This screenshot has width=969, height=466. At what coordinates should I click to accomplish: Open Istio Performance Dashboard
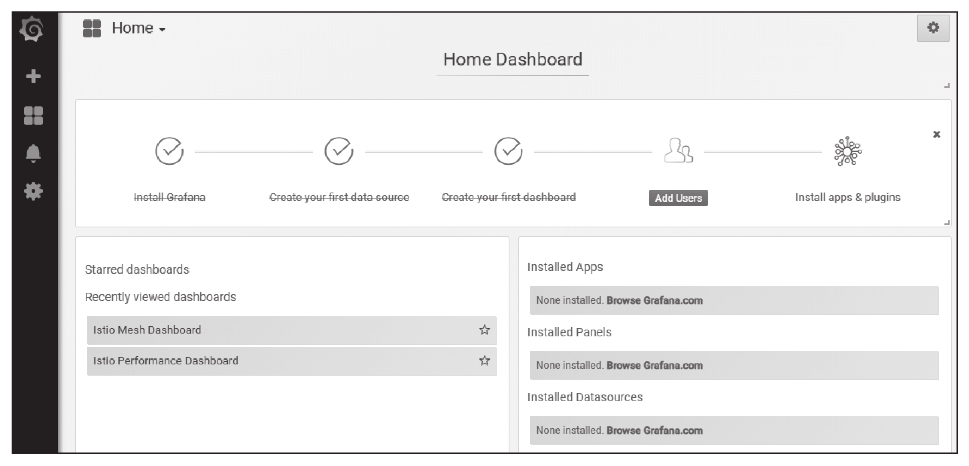point(166,361)
